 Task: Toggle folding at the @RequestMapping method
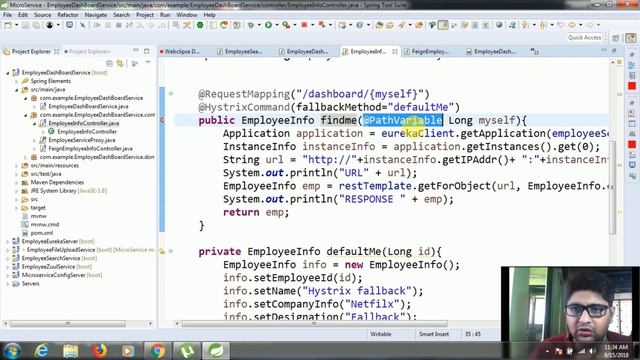coord(171,94)
